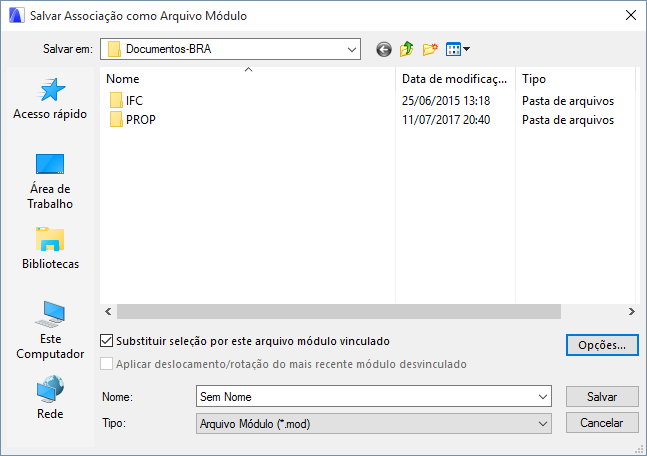Image resolution: width=647 pixels, height=456 pixels.
Task: Open the Tipo file type dropdown
Action: click(x=374, y=424)
